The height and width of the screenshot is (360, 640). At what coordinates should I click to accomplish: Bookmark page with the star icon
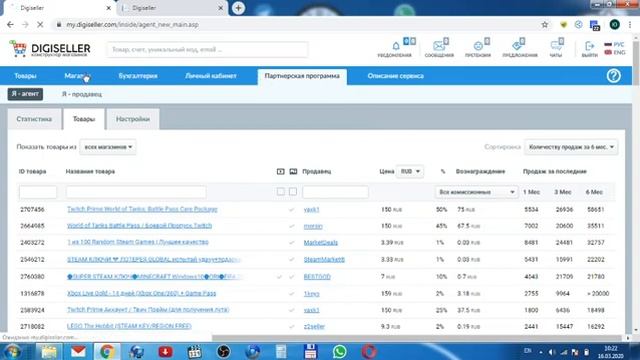click(x=544, y=24)
